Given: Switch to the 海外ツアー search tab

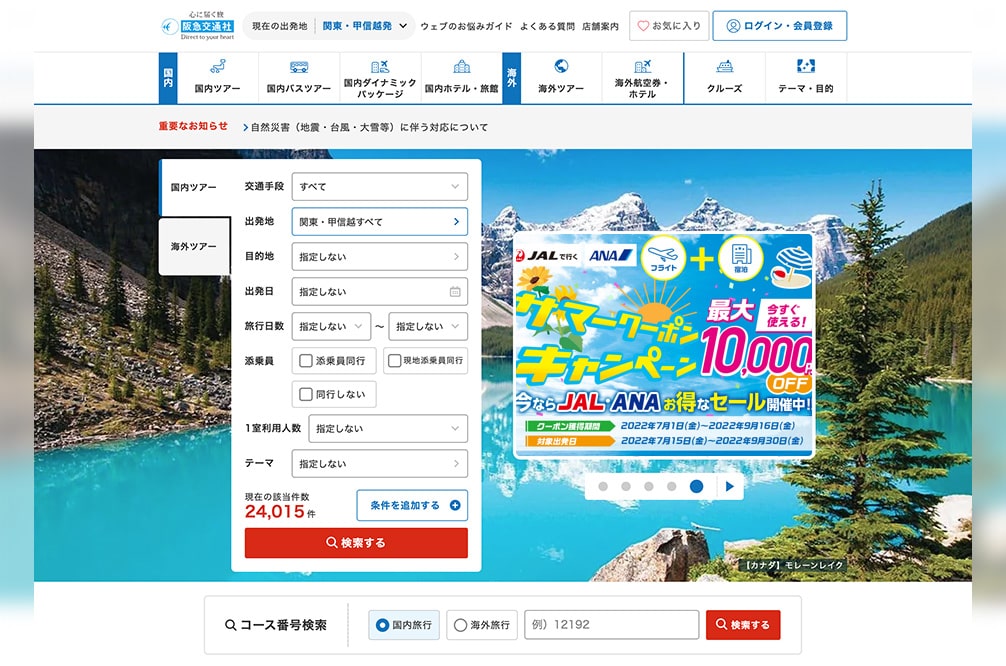Looking at the screenshot, I should pyautogui.click(x=194, y=246).
